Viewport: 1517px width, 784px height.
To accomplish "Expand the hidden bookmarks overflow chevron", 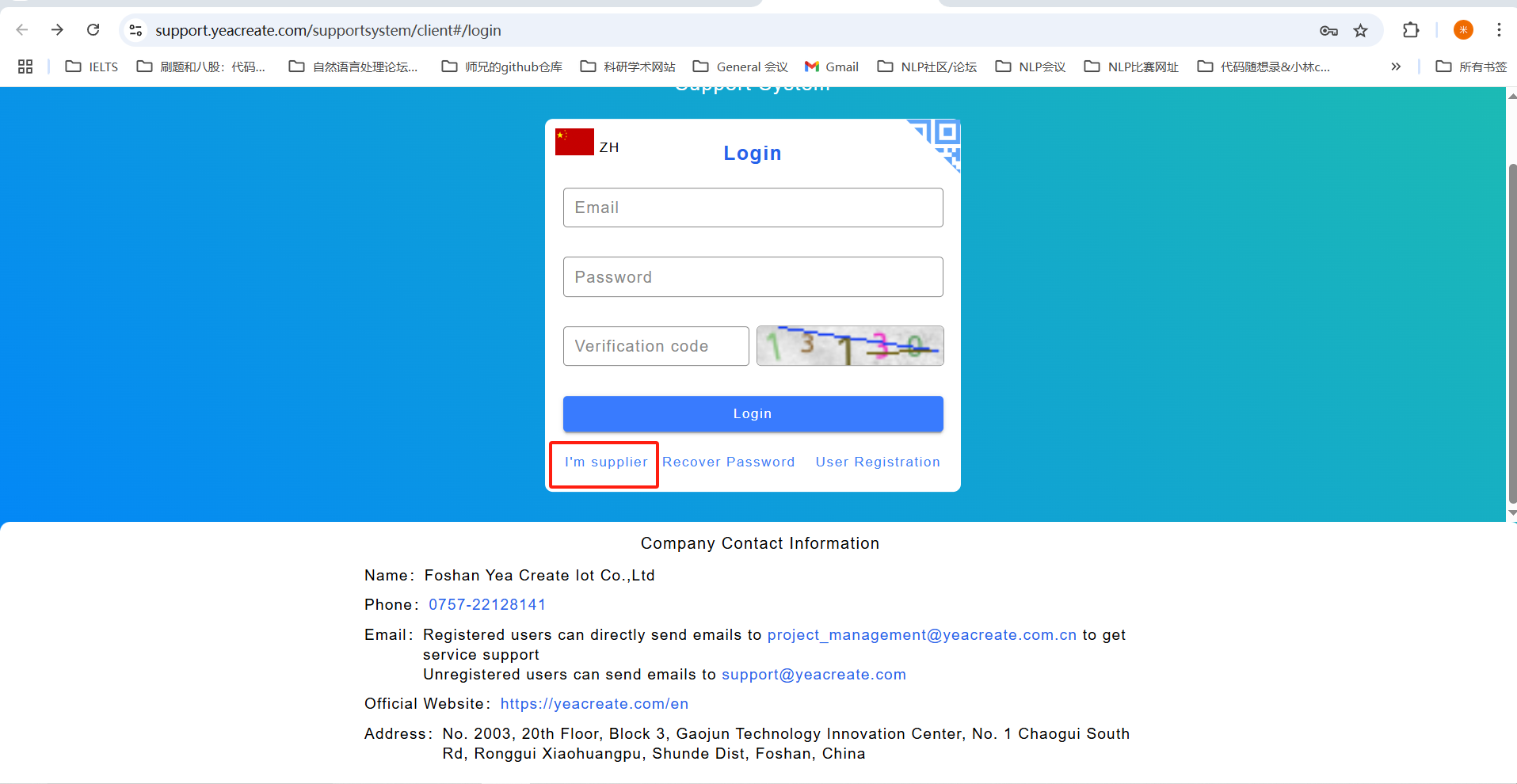I will [x=1395, y=67].
